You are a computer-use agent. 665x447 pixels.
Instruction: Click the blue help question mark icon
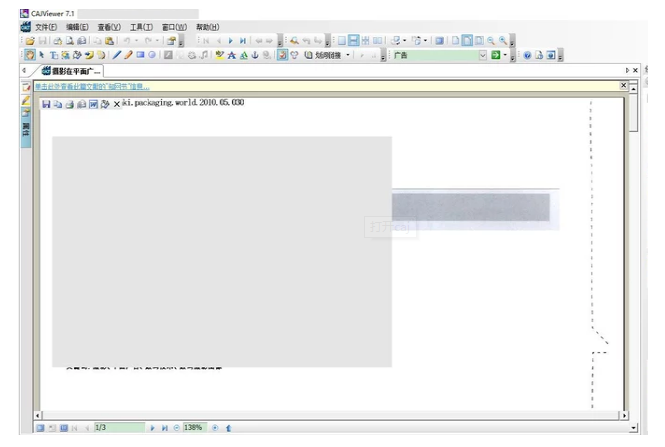coord(527,56)
